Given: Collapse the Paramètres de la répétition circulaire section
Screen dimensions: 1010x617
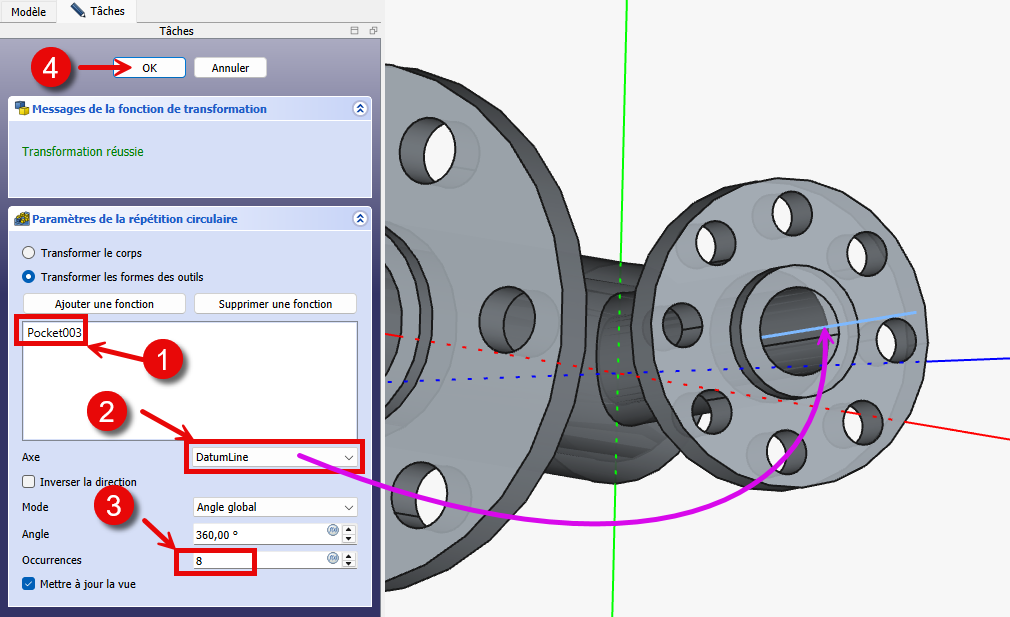Looking at the screenshot, I should pyautogui.click(x=360, y=218).
